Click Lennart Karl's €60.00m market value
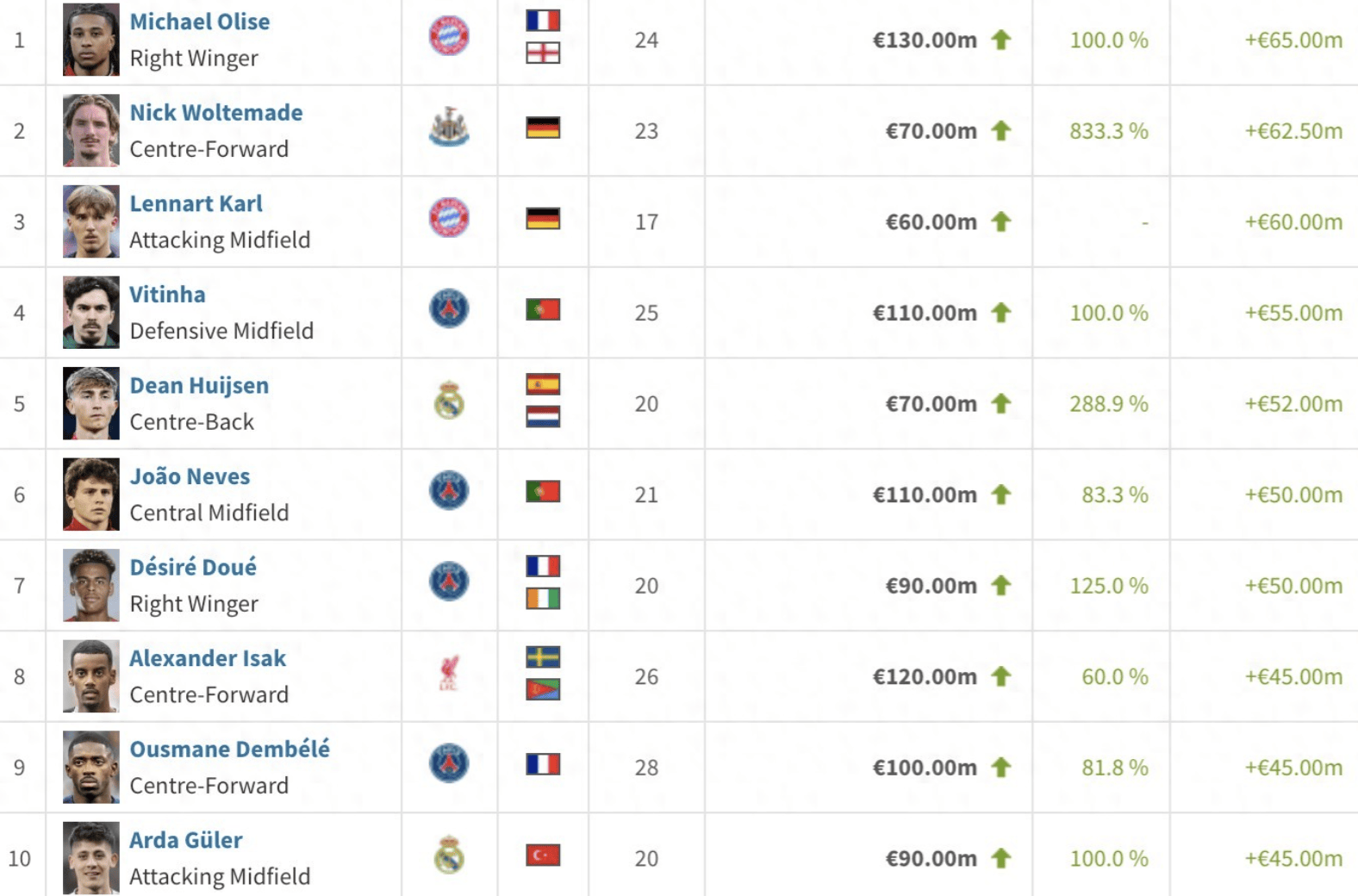 click(931, 222)
